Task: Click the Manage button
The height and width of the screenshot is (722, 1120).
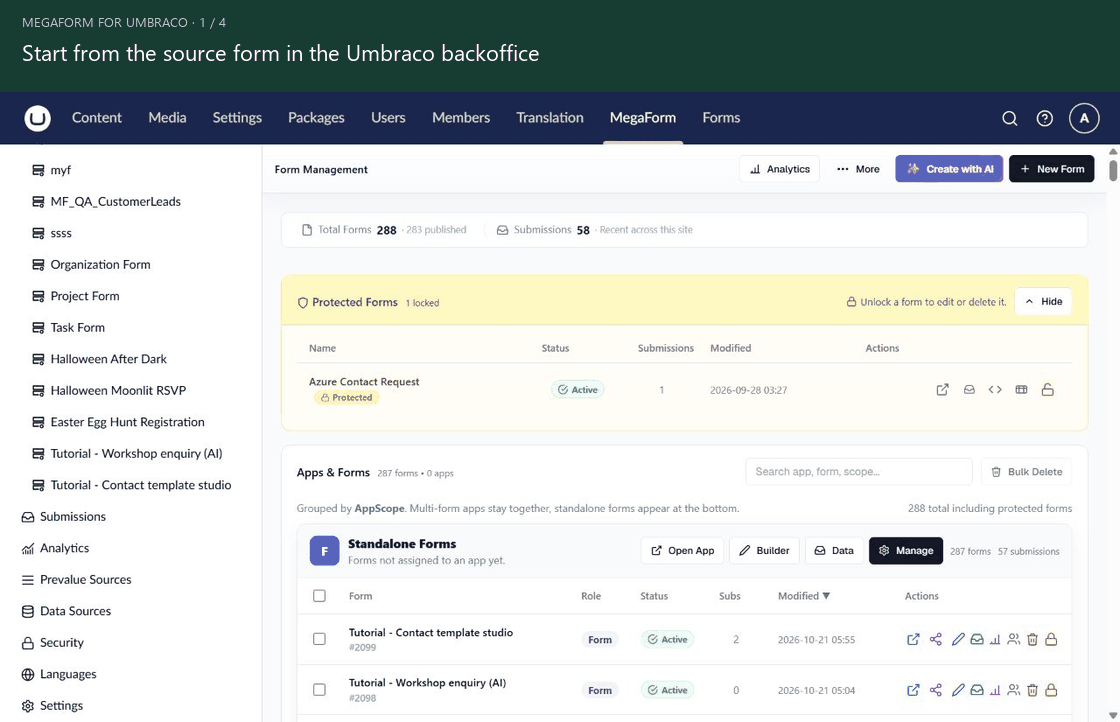Action: pyautogui.click(x=906, y=551)
